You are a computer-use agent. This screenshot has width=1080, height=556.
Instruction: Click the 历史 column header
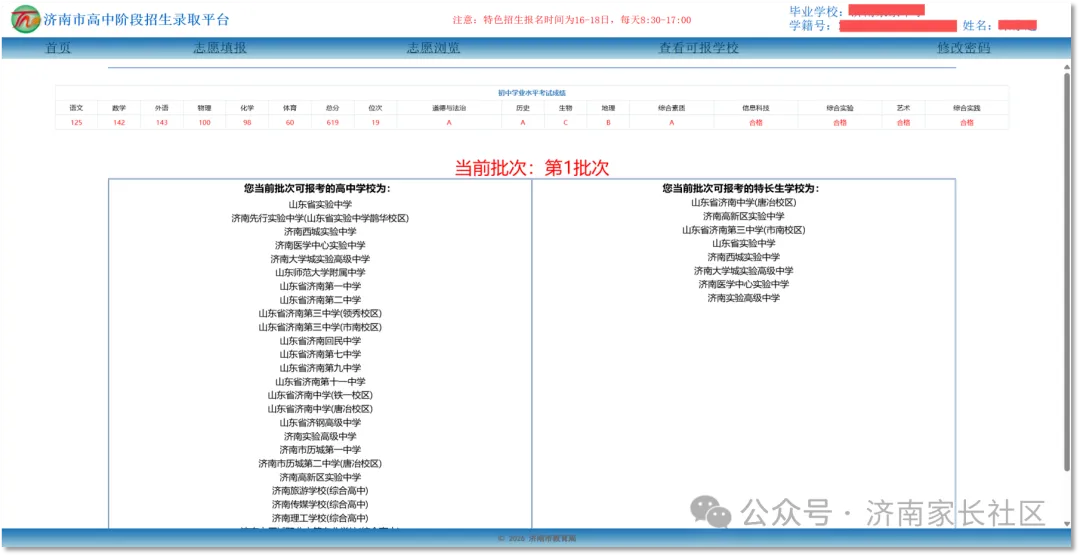(523, 108)
